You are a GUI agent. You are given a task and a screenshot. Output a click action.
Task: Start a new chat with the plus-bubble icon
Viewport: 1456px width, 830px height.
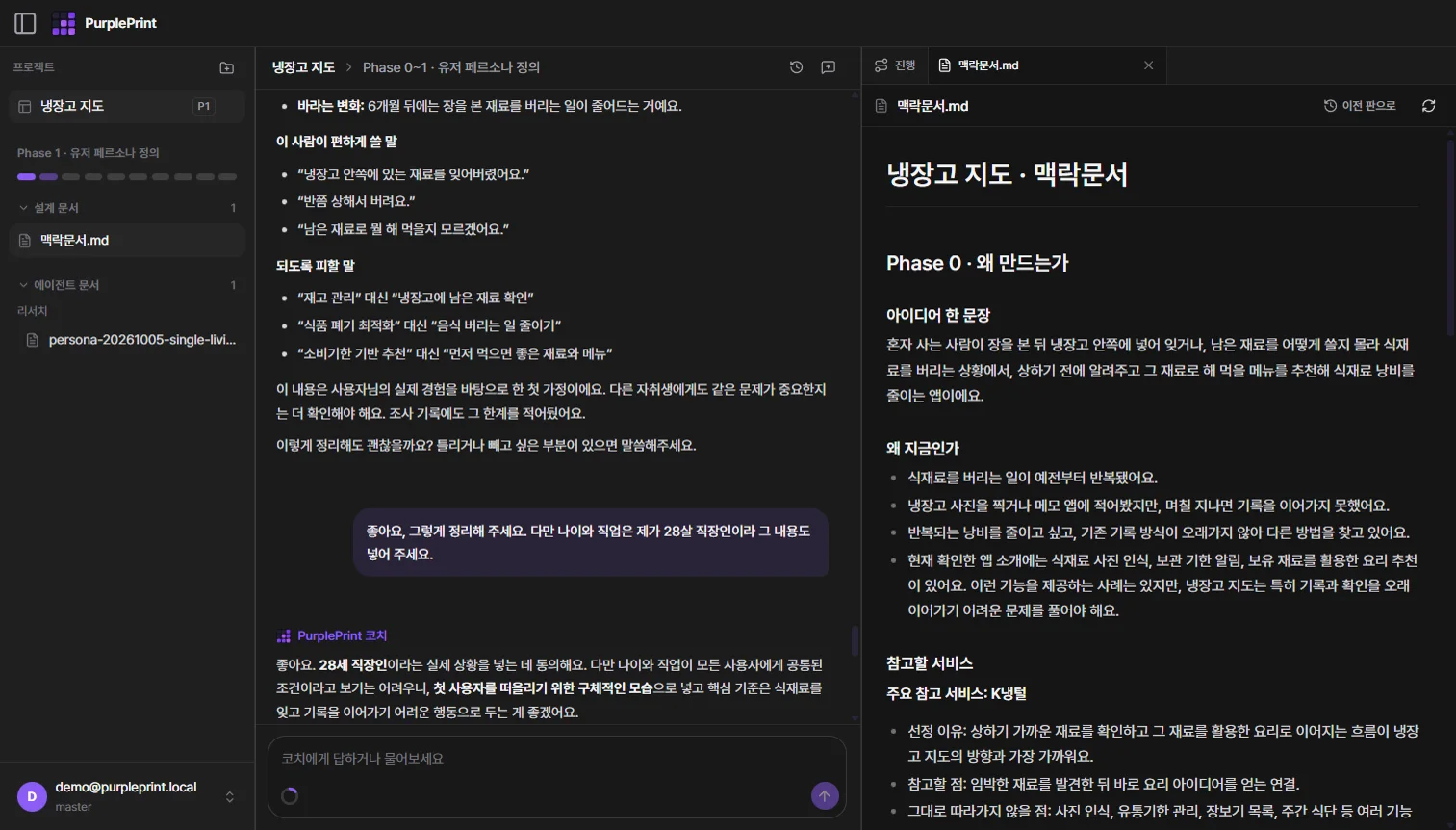point(828,67)
